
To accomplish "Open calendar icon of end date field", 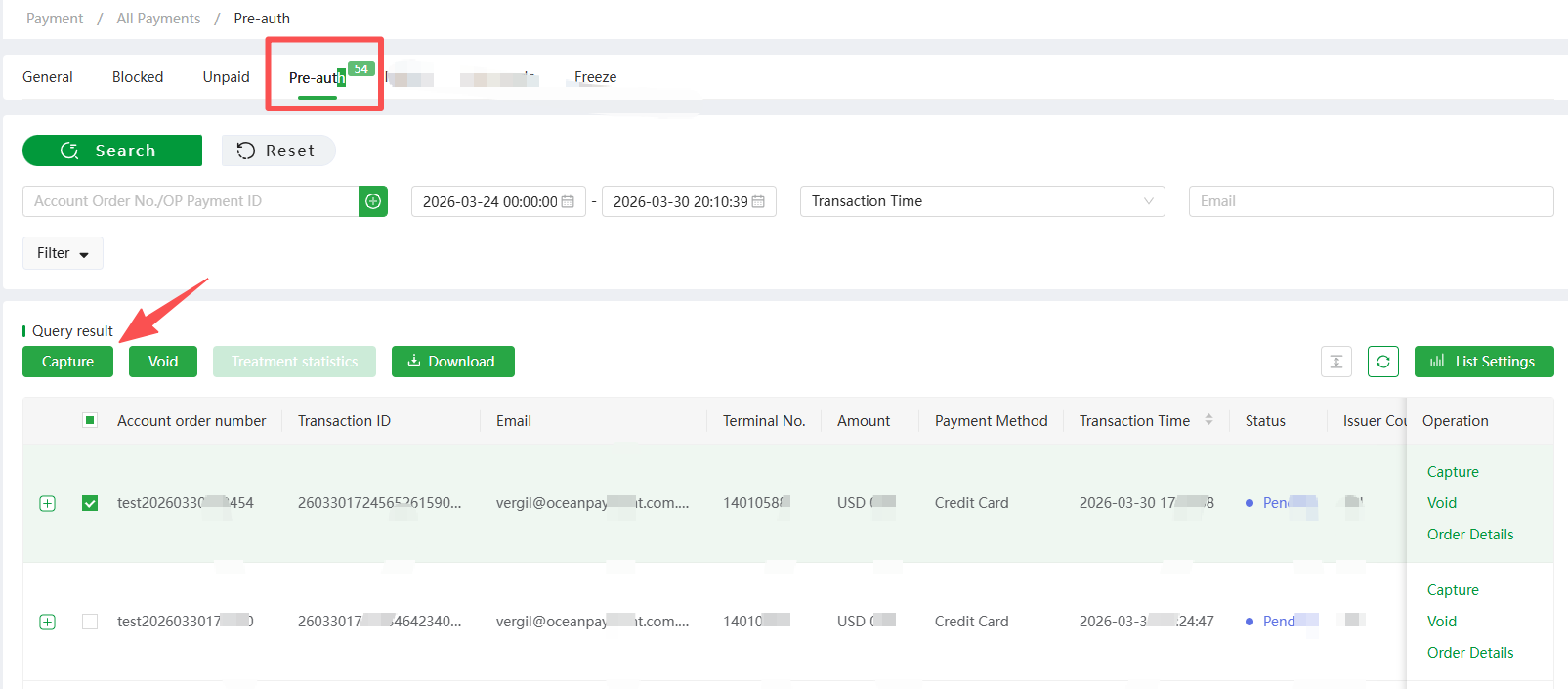I will (758, 201).
